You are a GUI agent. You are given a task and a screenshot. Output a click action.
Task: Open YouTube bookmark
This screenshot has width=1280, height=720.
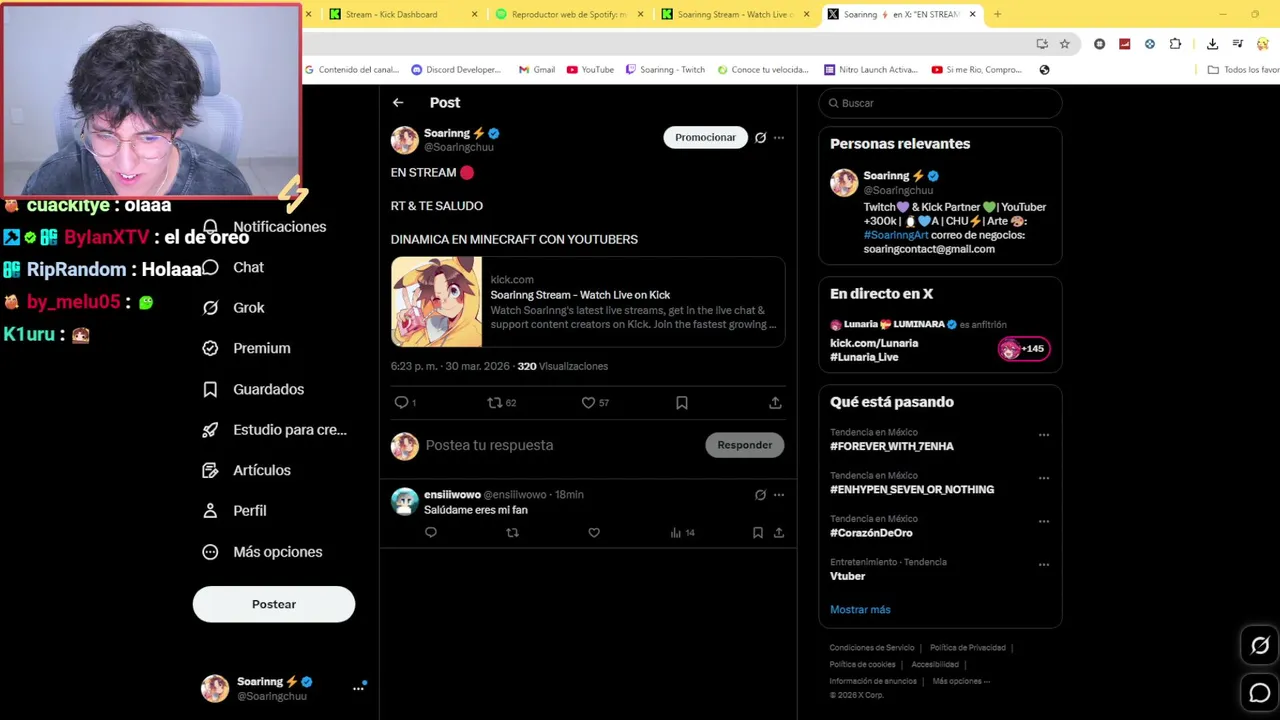click(590, 70)
